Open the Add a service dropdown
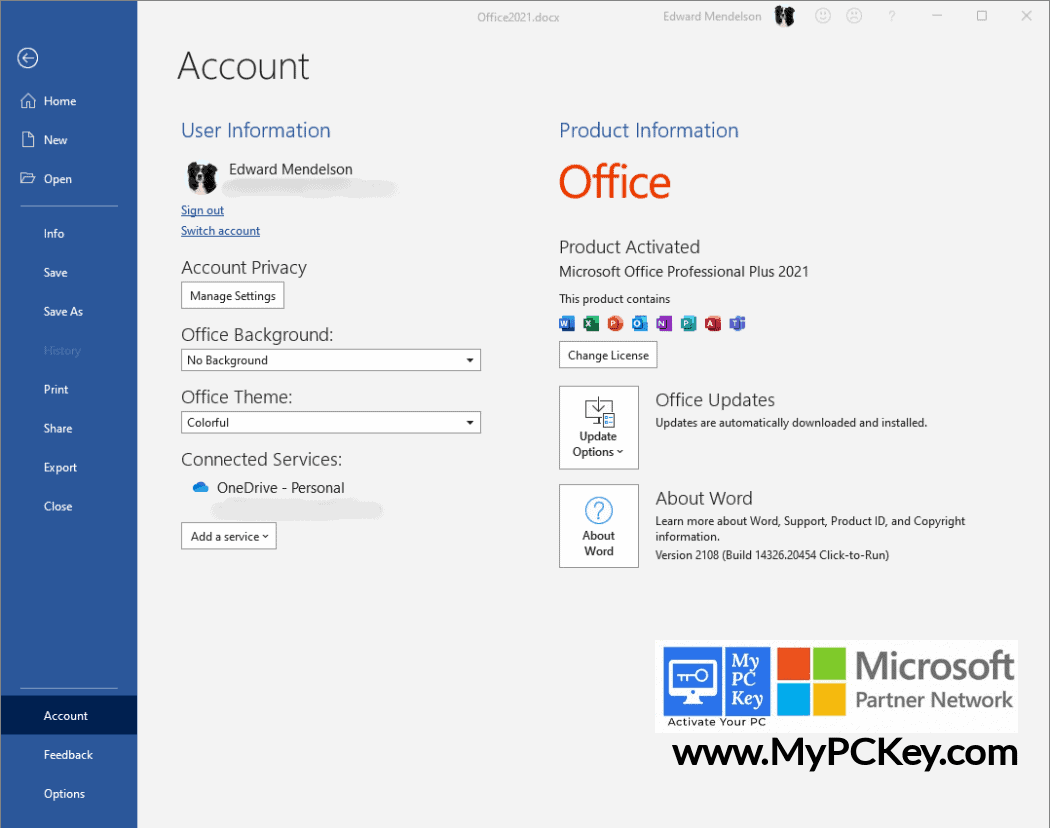Viewport: 1050px width, 828px height. (229, 536)
